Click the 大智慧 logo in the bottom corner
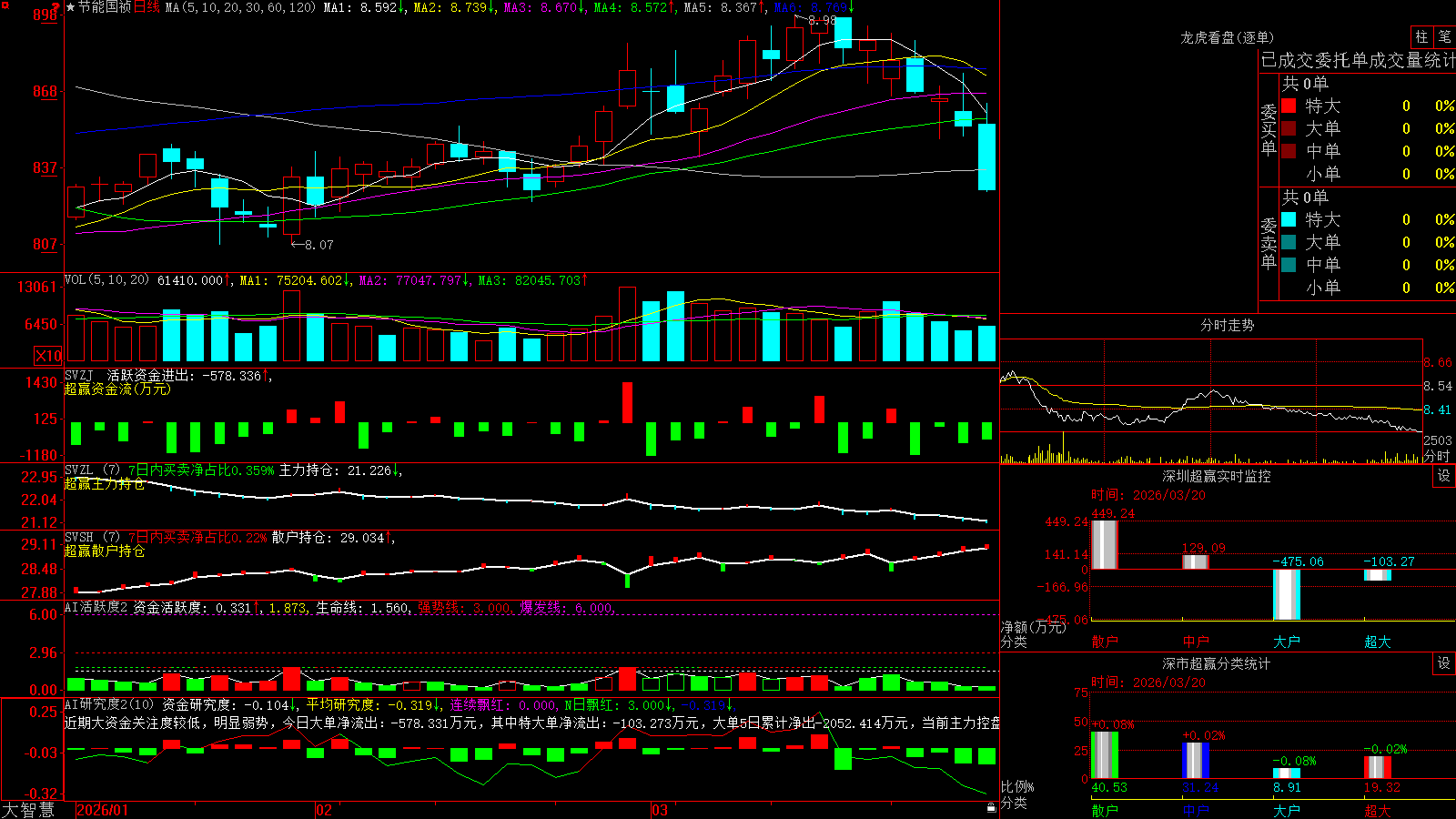Image resolution: width=1456 pixels, height=819 pixels. pyautogui.click(x=28, y=810)
